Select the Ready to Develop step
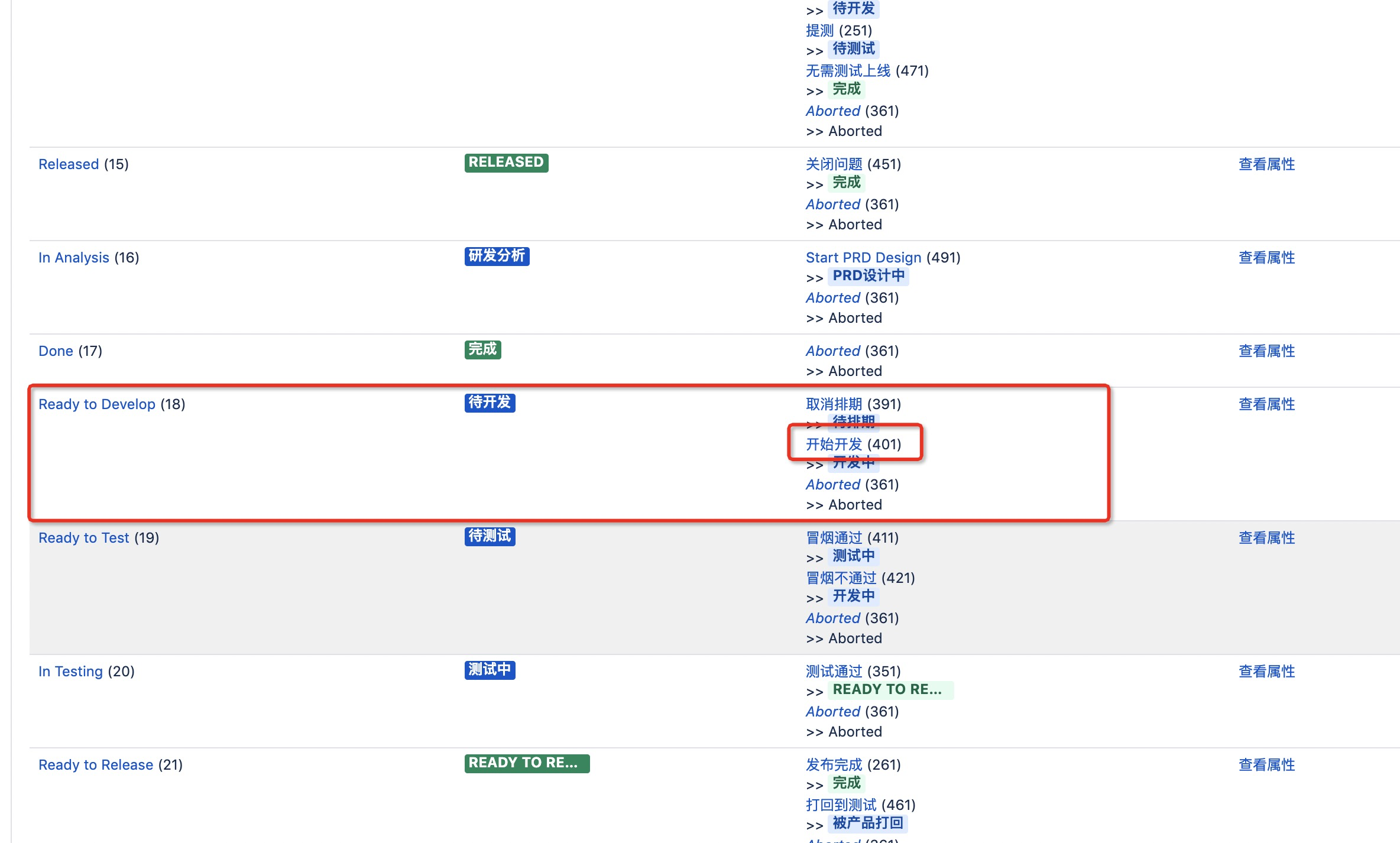The width and height of the screenshot is (1400, 843). click(x=97, y=404)
